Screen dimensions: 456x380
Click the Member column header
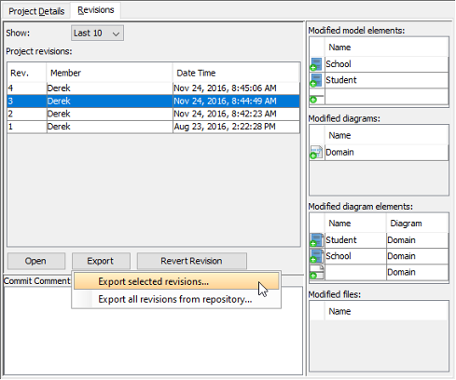(109, 73)
